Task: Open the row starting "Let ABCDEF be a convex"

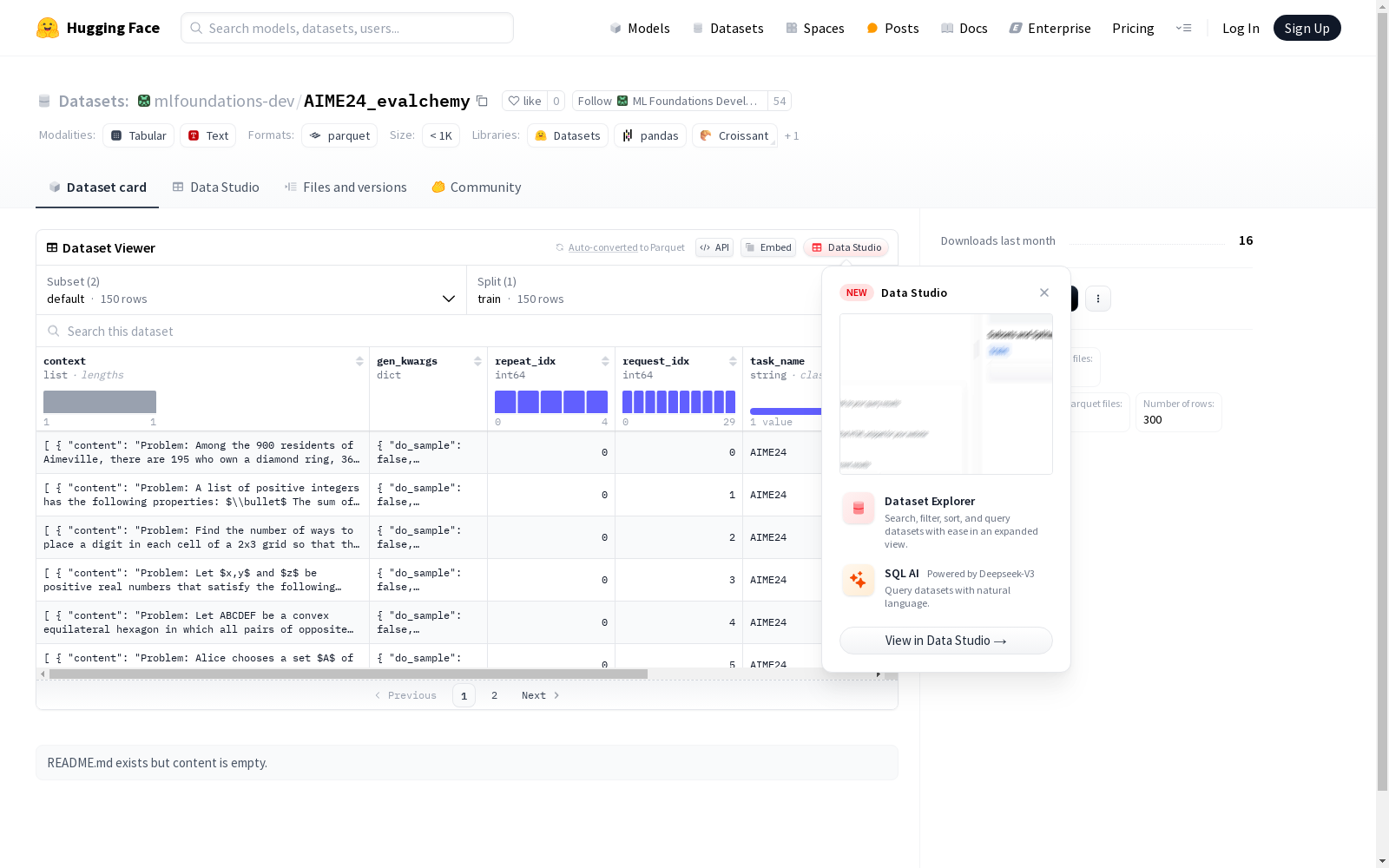Action: coord(429,622)
